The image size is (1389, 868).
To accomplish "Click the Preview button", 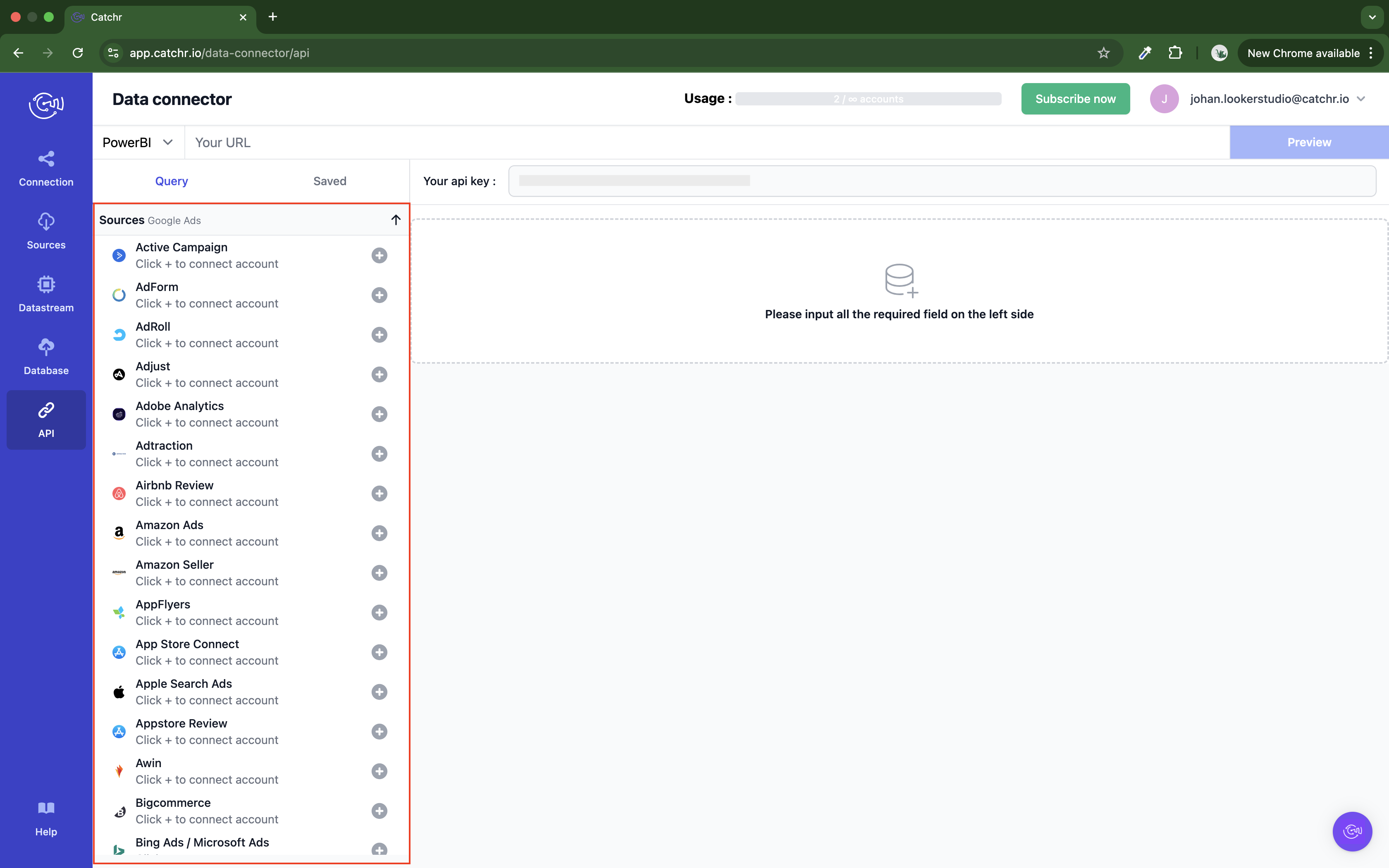I will pos(1309,142).
